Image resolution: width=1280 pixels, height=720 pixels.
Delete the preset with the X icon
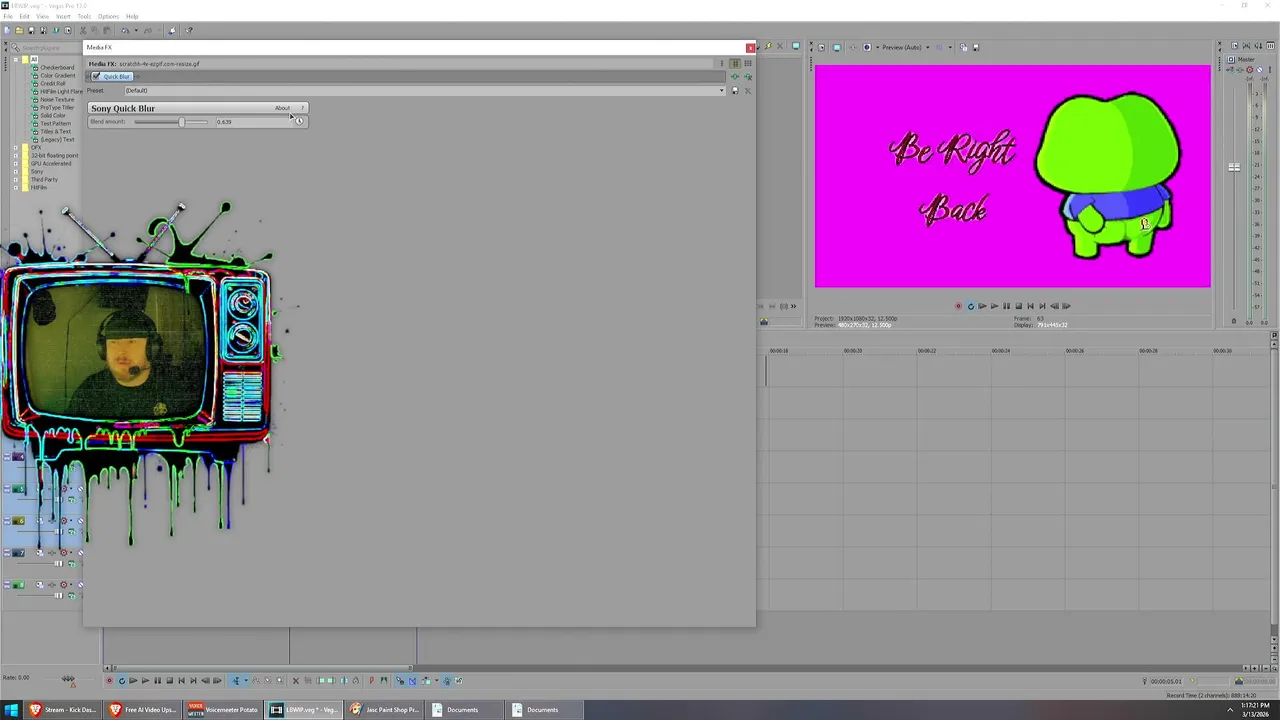747,91
